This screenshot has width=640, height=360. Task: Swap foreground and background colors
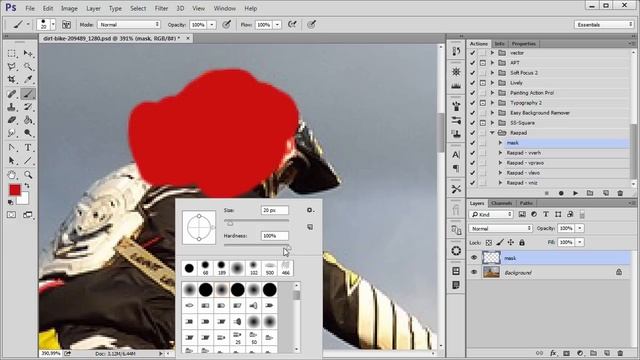tap(27, 186)
